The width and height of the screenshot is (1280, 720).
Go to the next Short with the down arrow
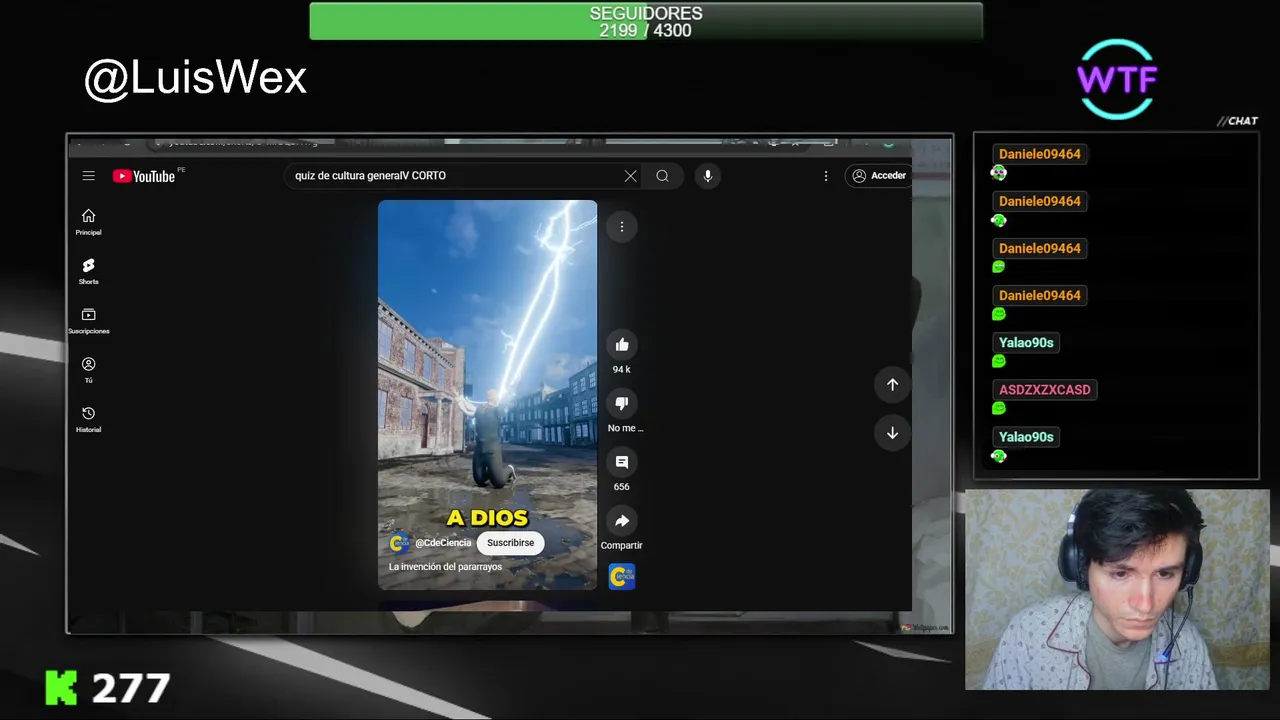pyautogui.click(x=892, y=433)
